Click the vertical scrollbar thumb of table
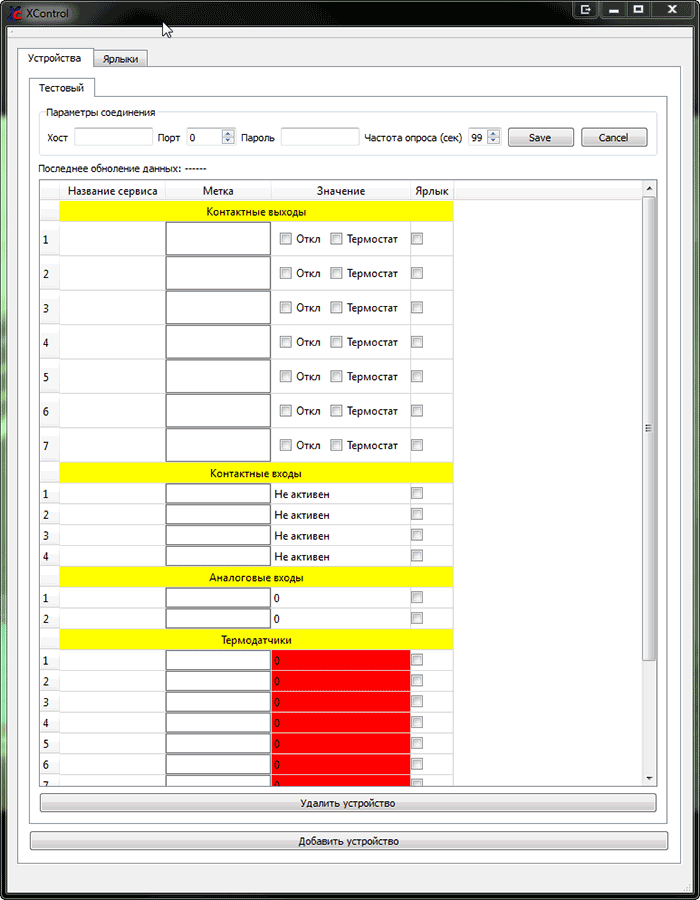 point(649,428)
